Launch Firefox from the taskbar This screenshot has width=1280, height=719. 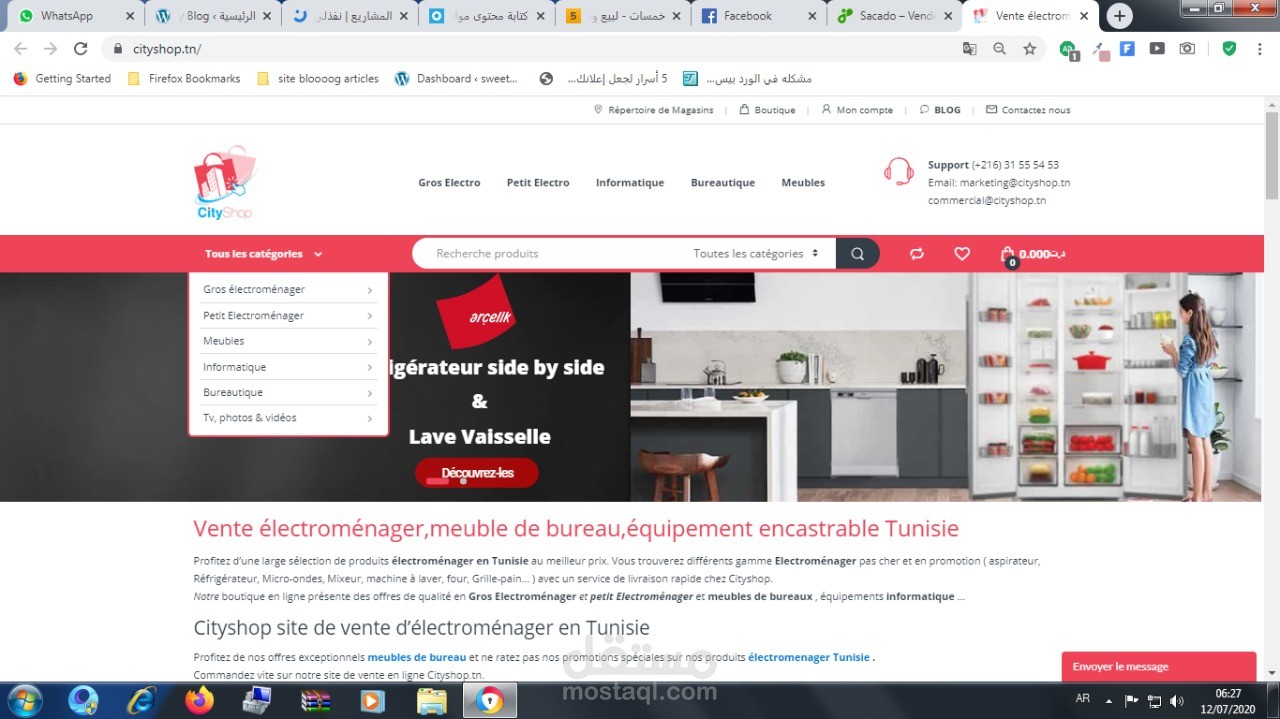click(x=199, y=700)
